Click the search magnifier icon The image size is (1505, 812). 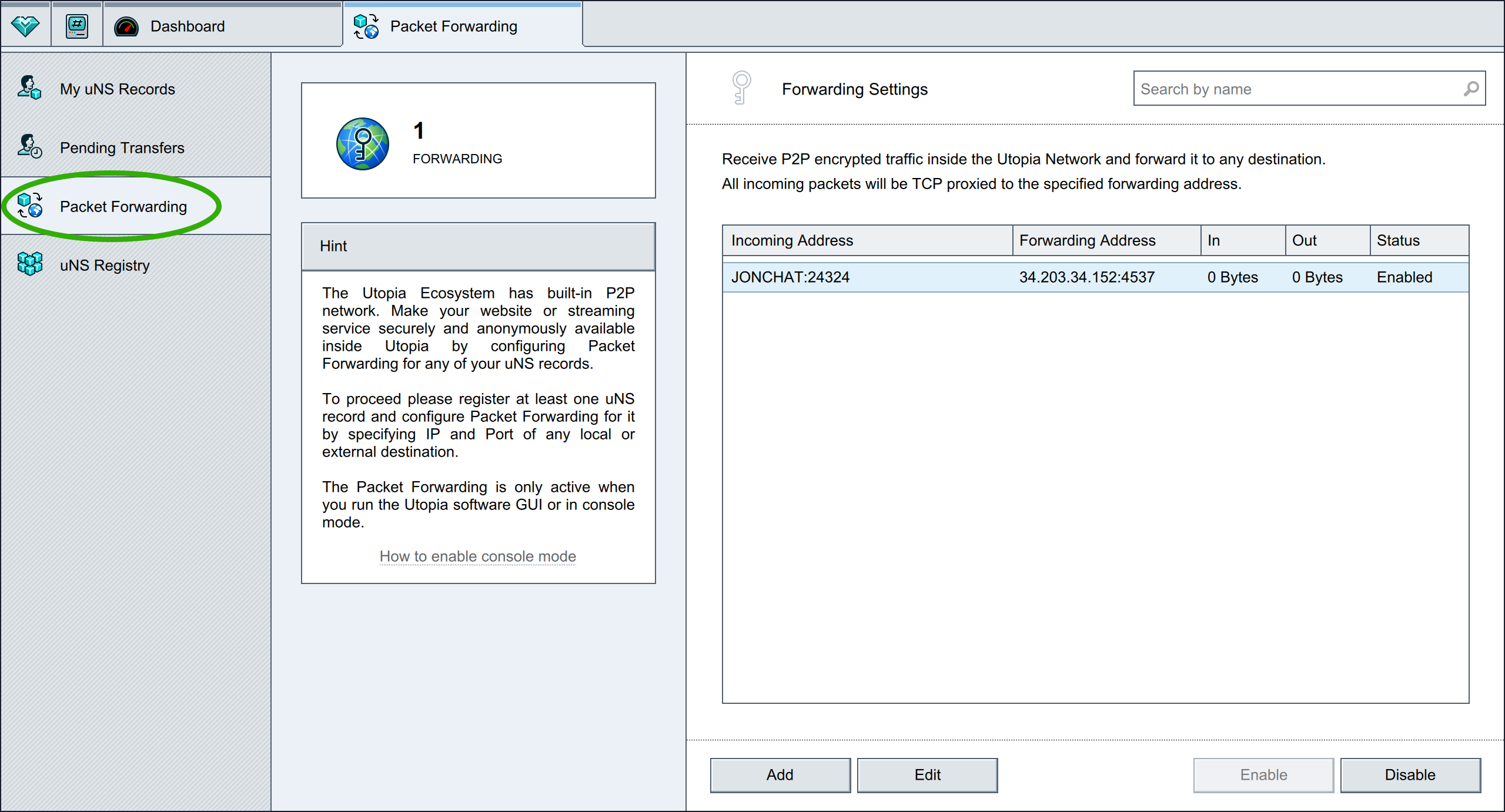[1471, 89]
